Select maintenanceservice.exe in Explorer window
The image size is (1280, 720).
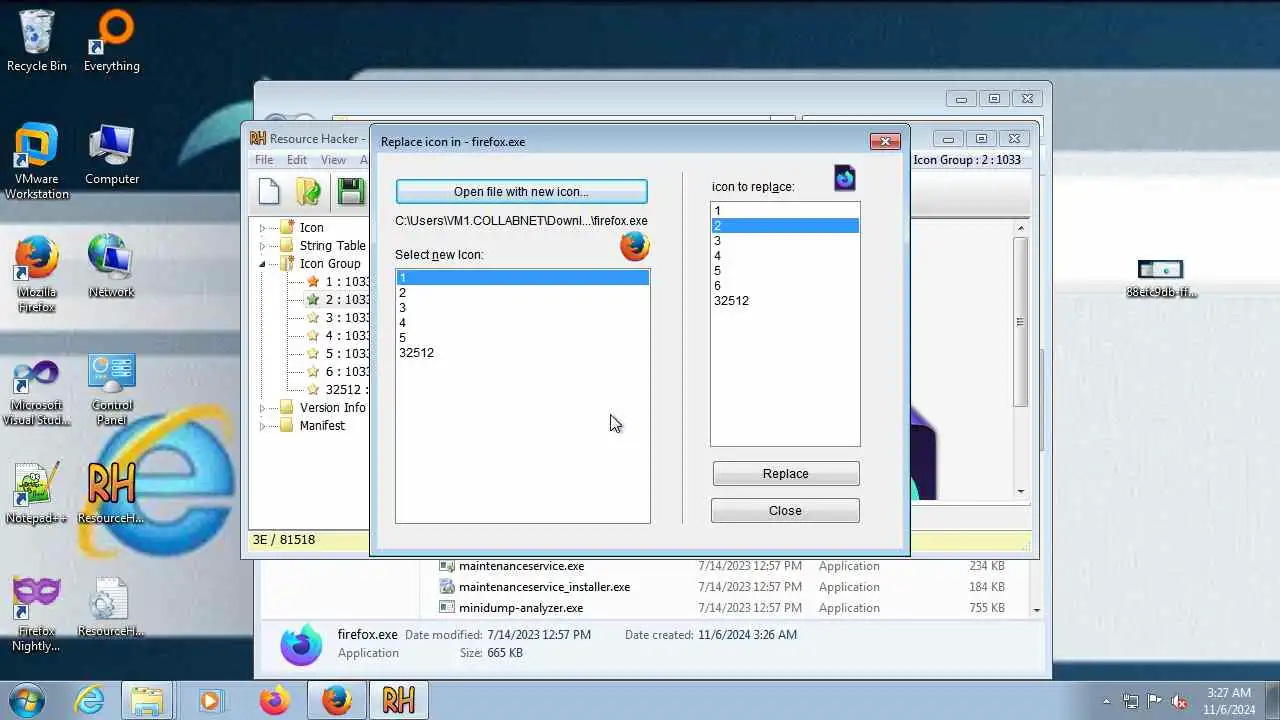pos(521,566)
